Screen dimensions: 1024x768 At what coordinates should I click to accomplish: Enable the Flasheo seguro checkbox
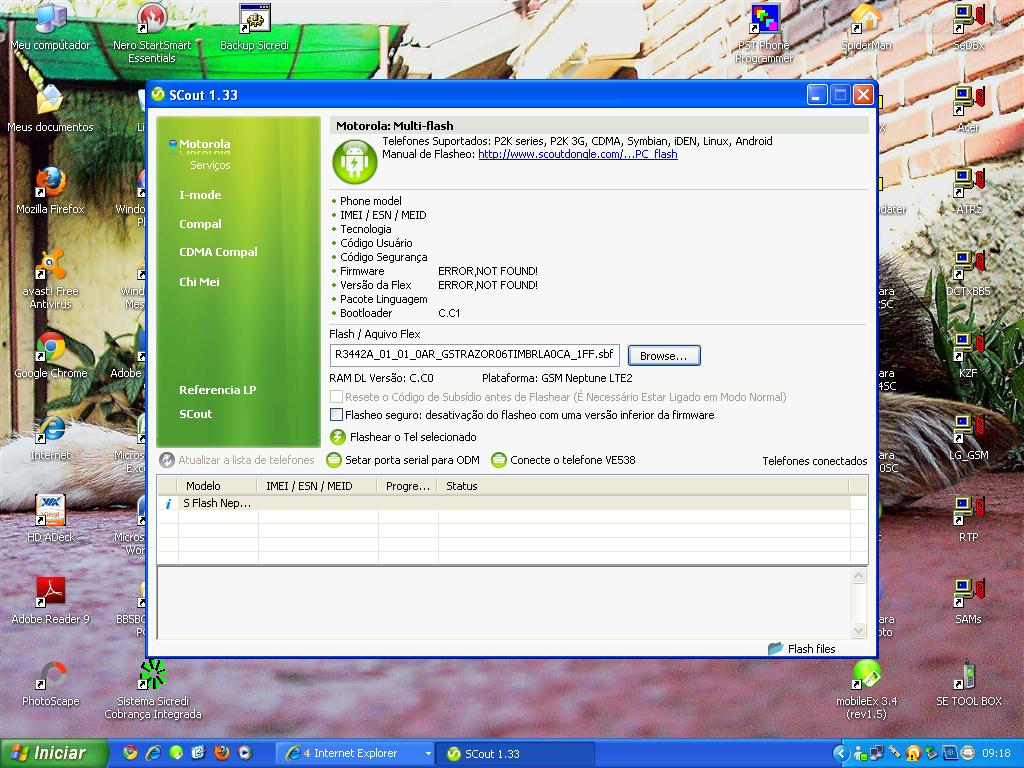tap(336, 414)
